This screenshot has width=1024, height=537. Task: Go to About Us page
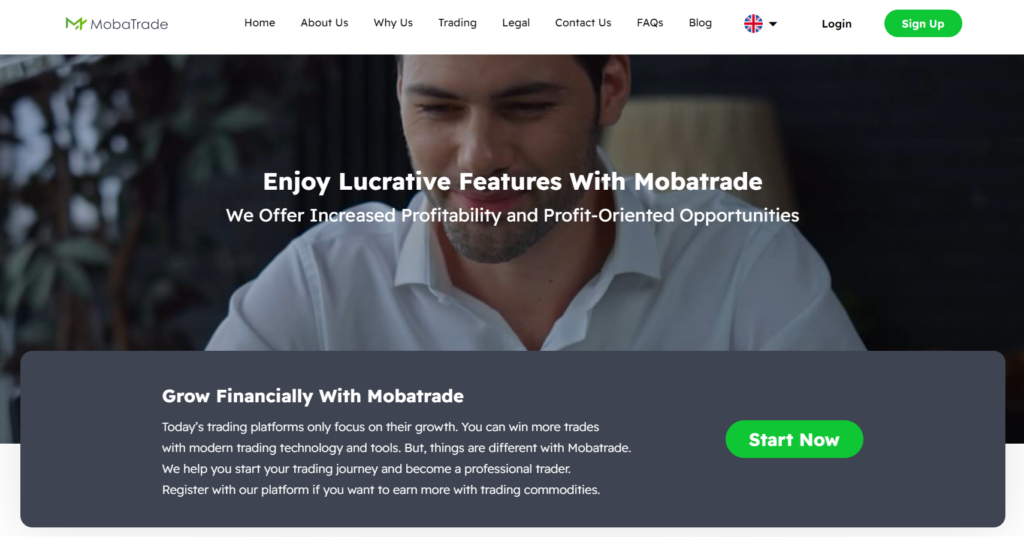pos(324,23)
